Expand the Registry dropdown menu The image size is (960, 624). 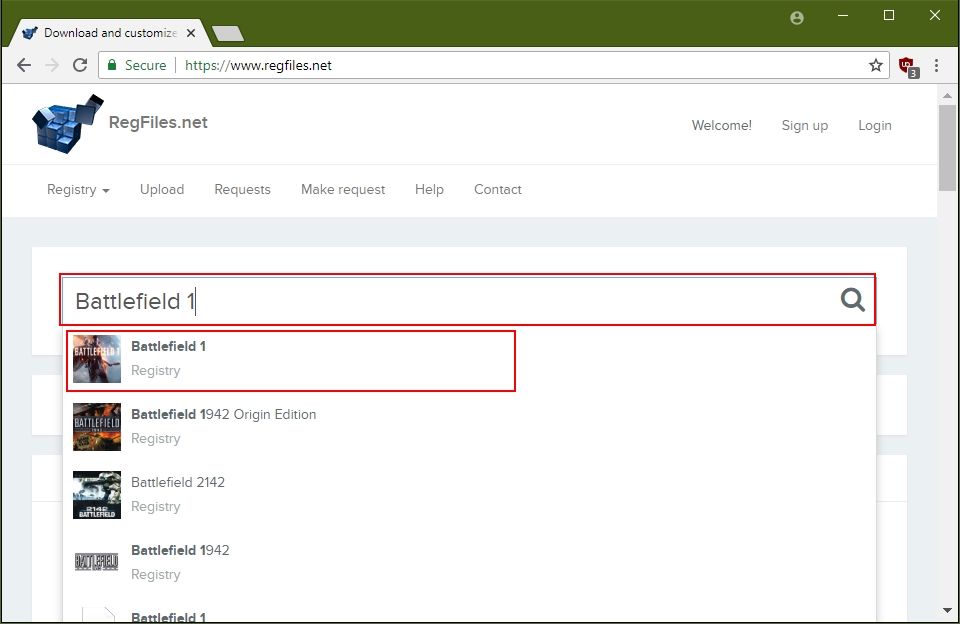78,189
